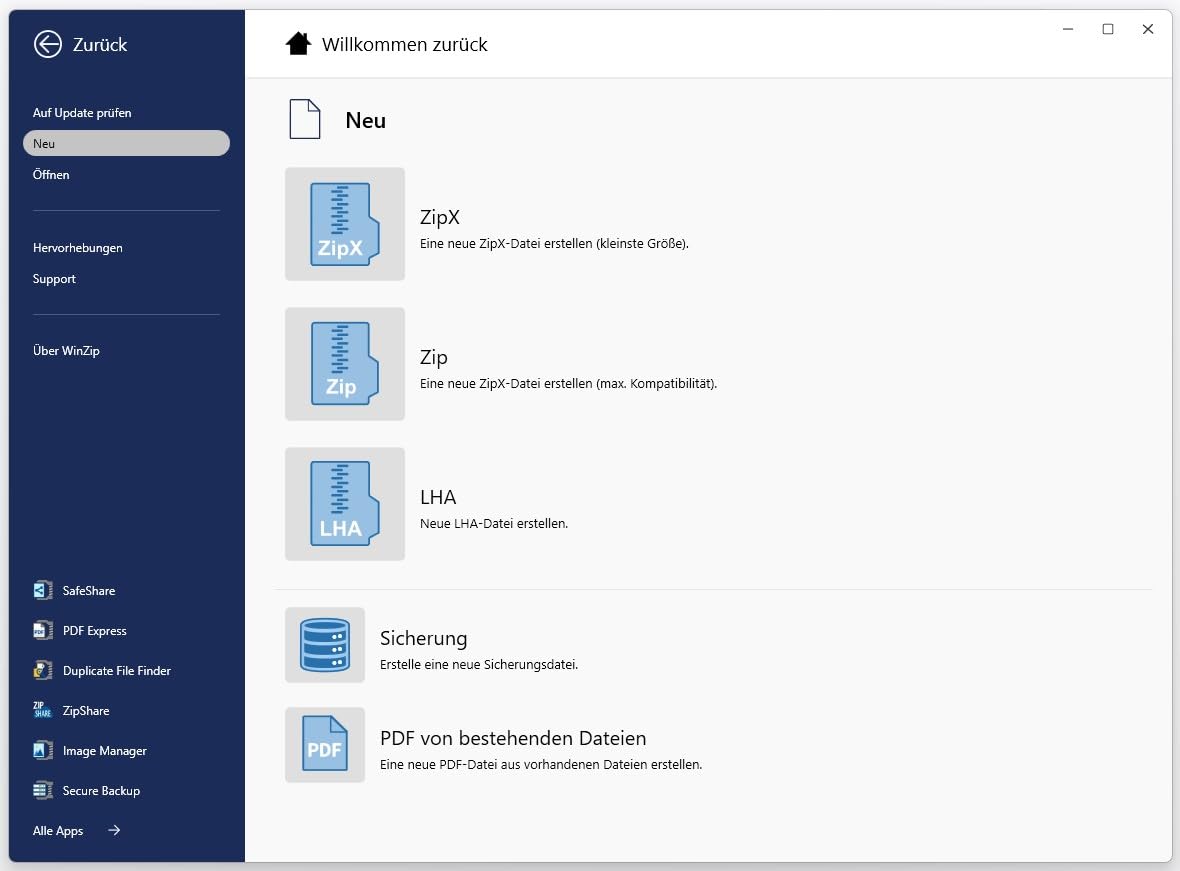The image size is (1180, 871).
Task: Close the WinZip window
Action: pyautogui.click(x=1148, y=29)
